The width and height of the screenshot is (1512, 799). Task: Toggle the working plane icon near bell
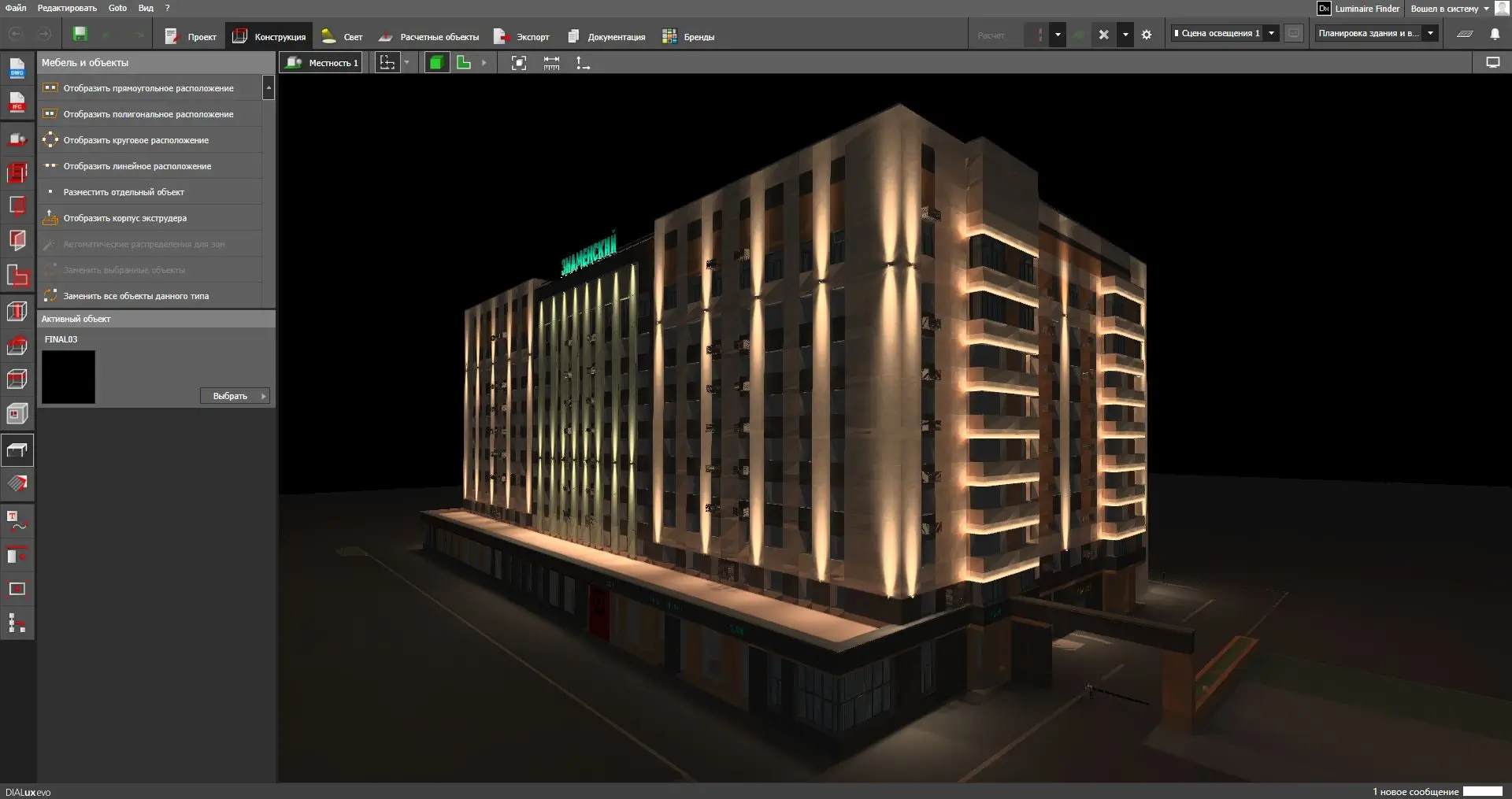pyautogui.click(x=1465, y=34)
